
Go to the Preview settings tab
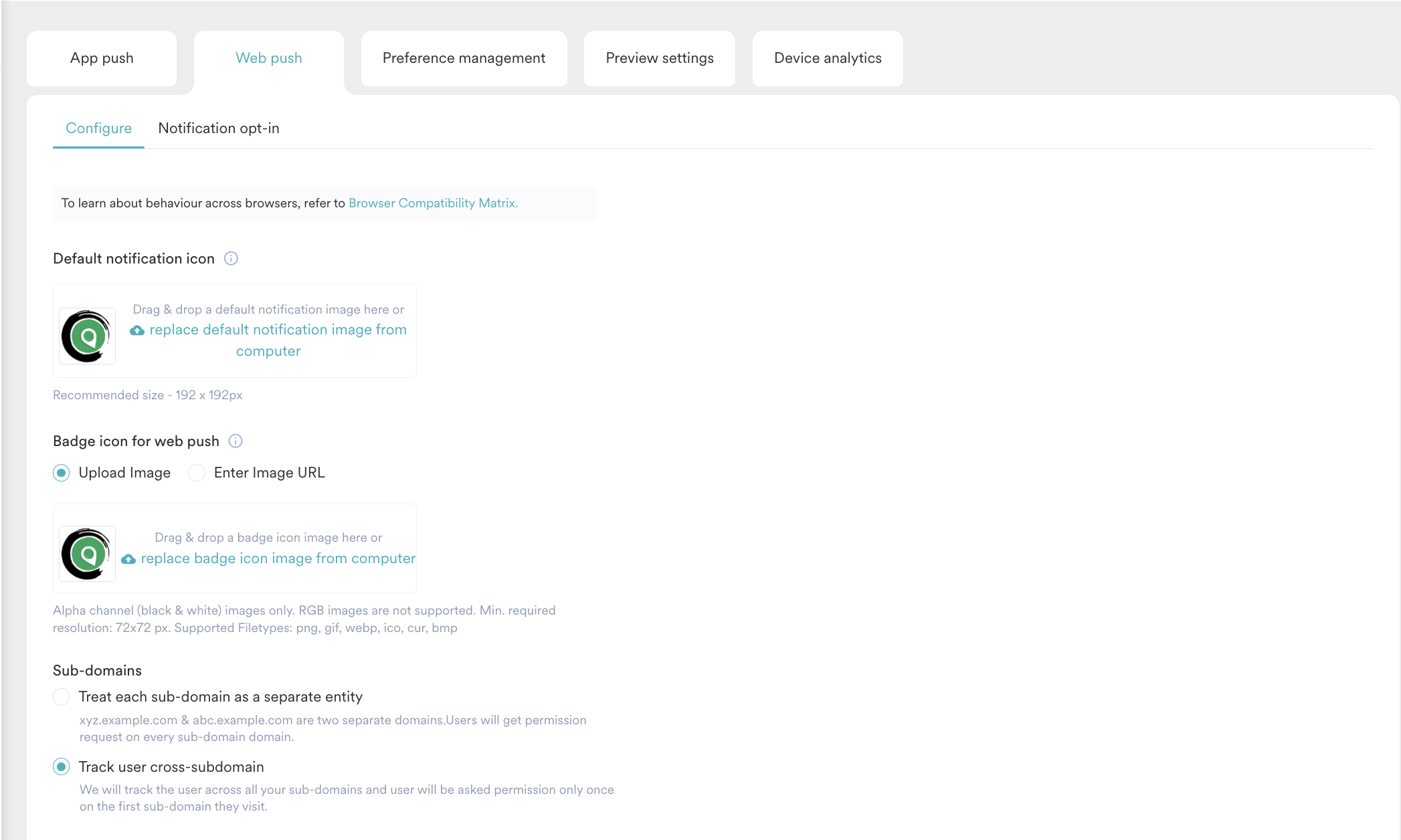(659, 58)
